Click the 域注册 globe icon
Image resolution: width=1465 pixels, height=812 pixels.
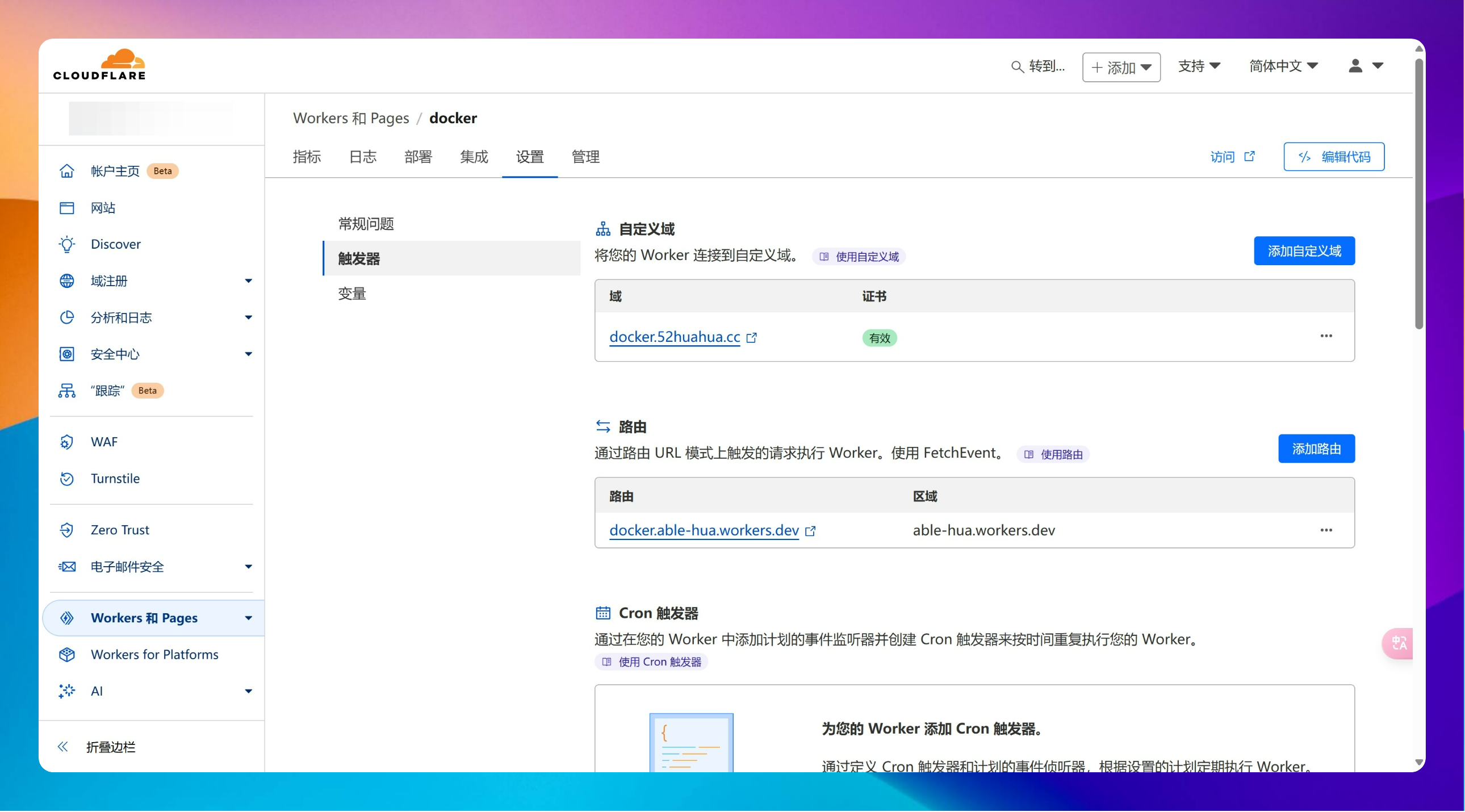[x=66, y=281]
